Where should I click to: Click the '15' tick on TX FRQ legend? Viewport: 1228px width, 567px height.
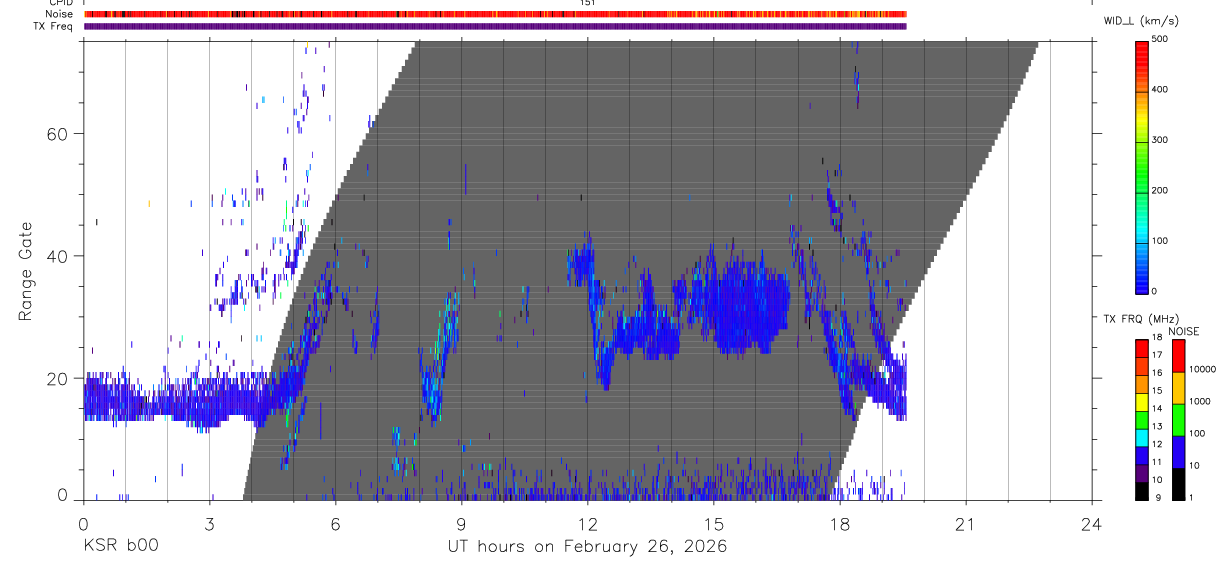(1157, 391)
